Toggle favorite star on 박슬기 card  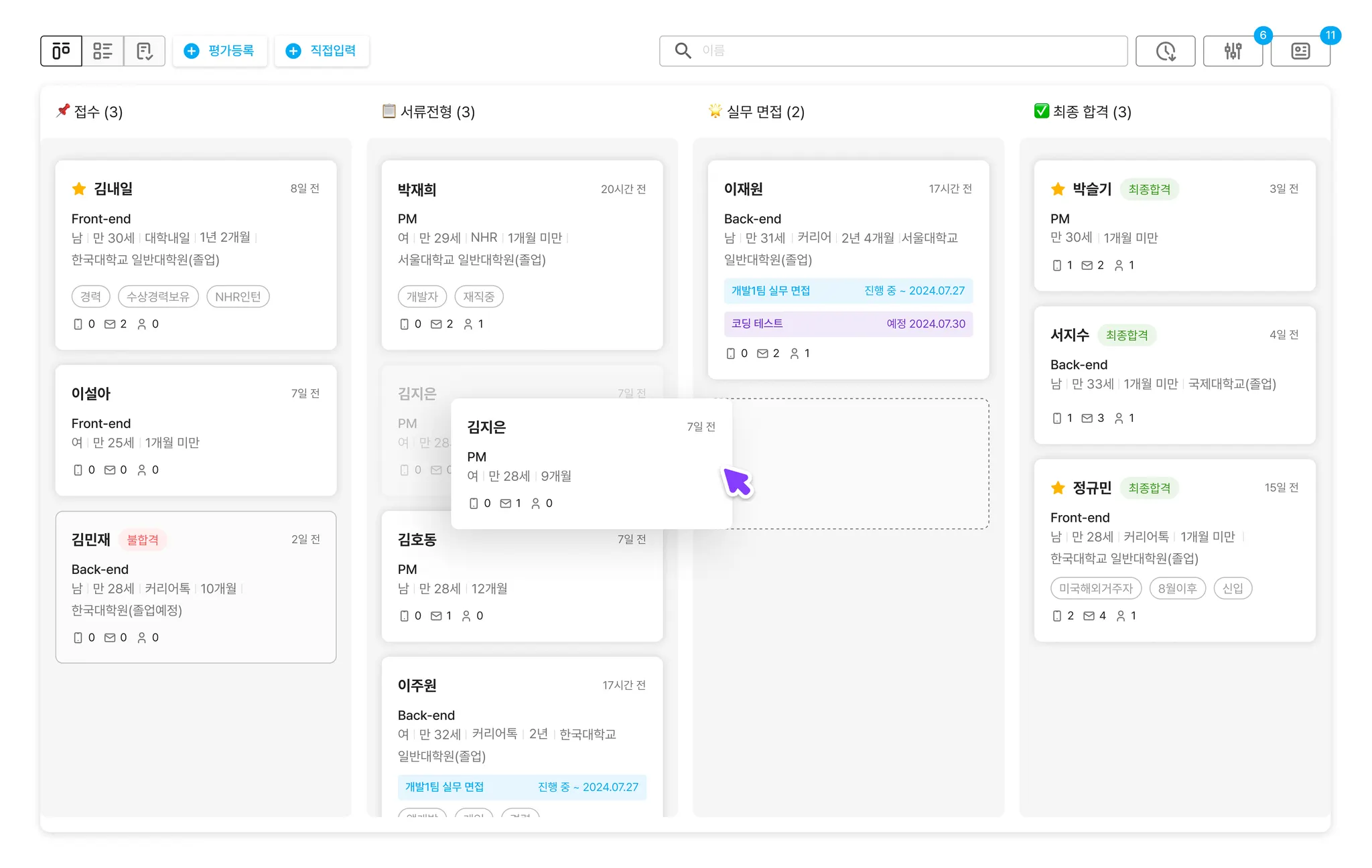pos(1058,189)
